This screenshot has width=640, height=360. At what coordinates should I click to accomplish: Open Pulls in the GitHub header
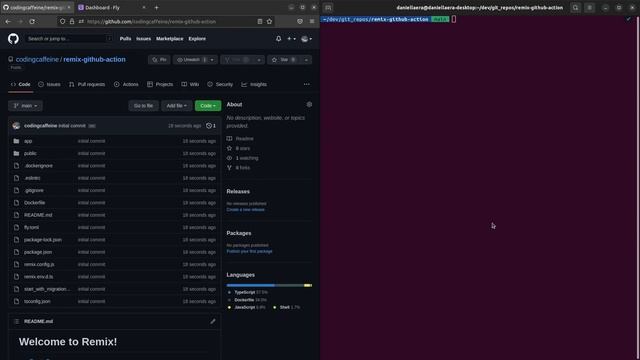pos(125,39)
